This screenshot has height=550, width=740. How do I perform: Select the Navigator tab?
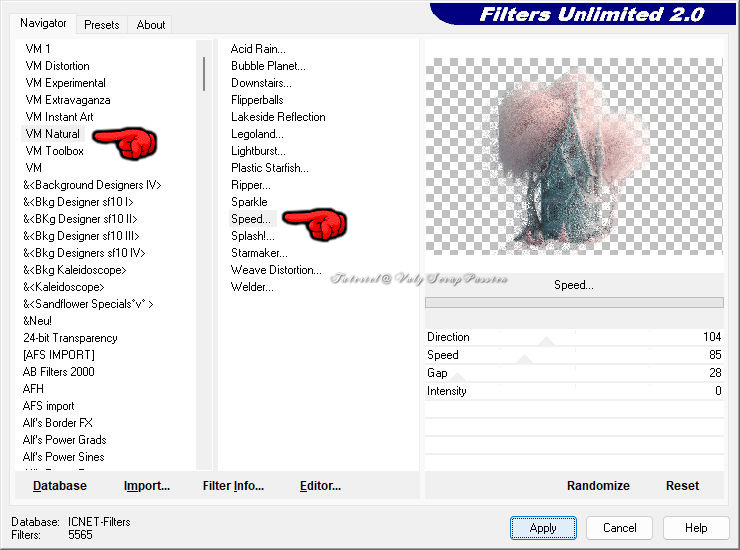pyautogui.click(x=44, y=23)
